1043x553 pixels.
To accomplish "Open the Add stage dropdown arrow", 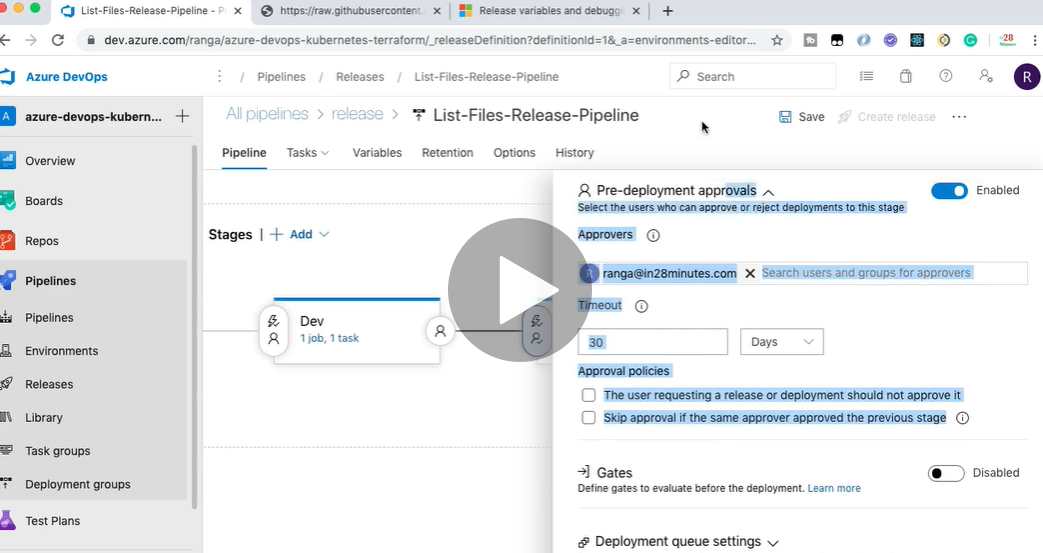I will pyautogui.click(x=324, y=234).
